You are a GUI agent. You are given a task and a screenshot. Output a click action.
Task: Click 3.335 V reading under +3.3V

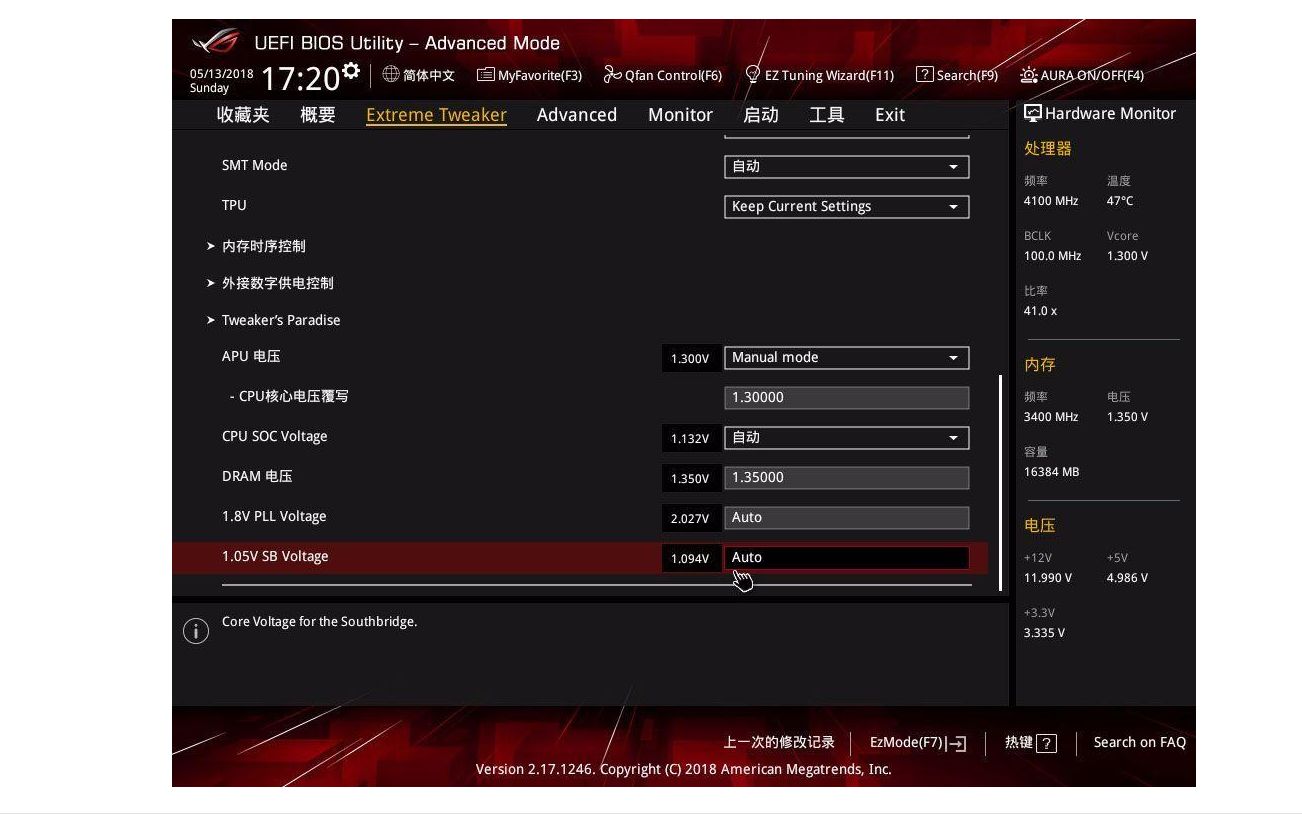pyautogui.click(x=1044, y=633)
